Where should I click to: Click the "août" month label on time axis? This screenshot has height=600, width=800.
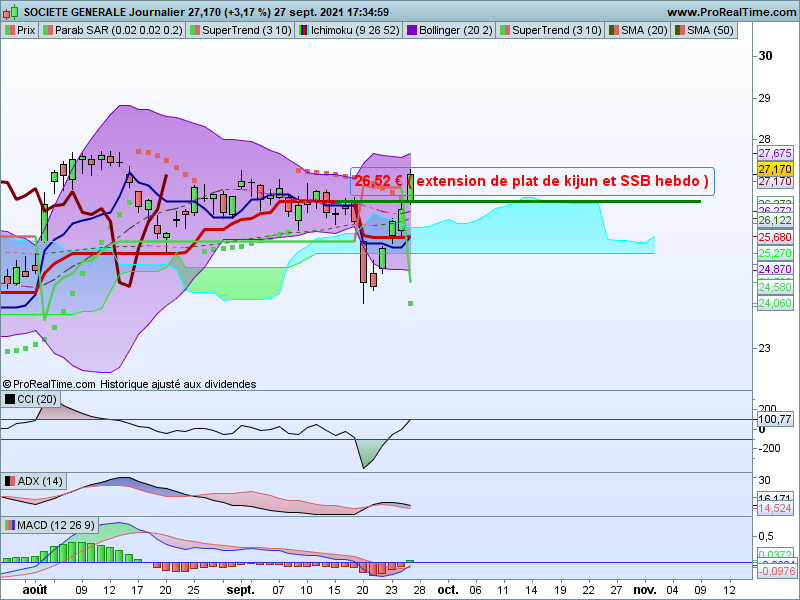point(35,590)
